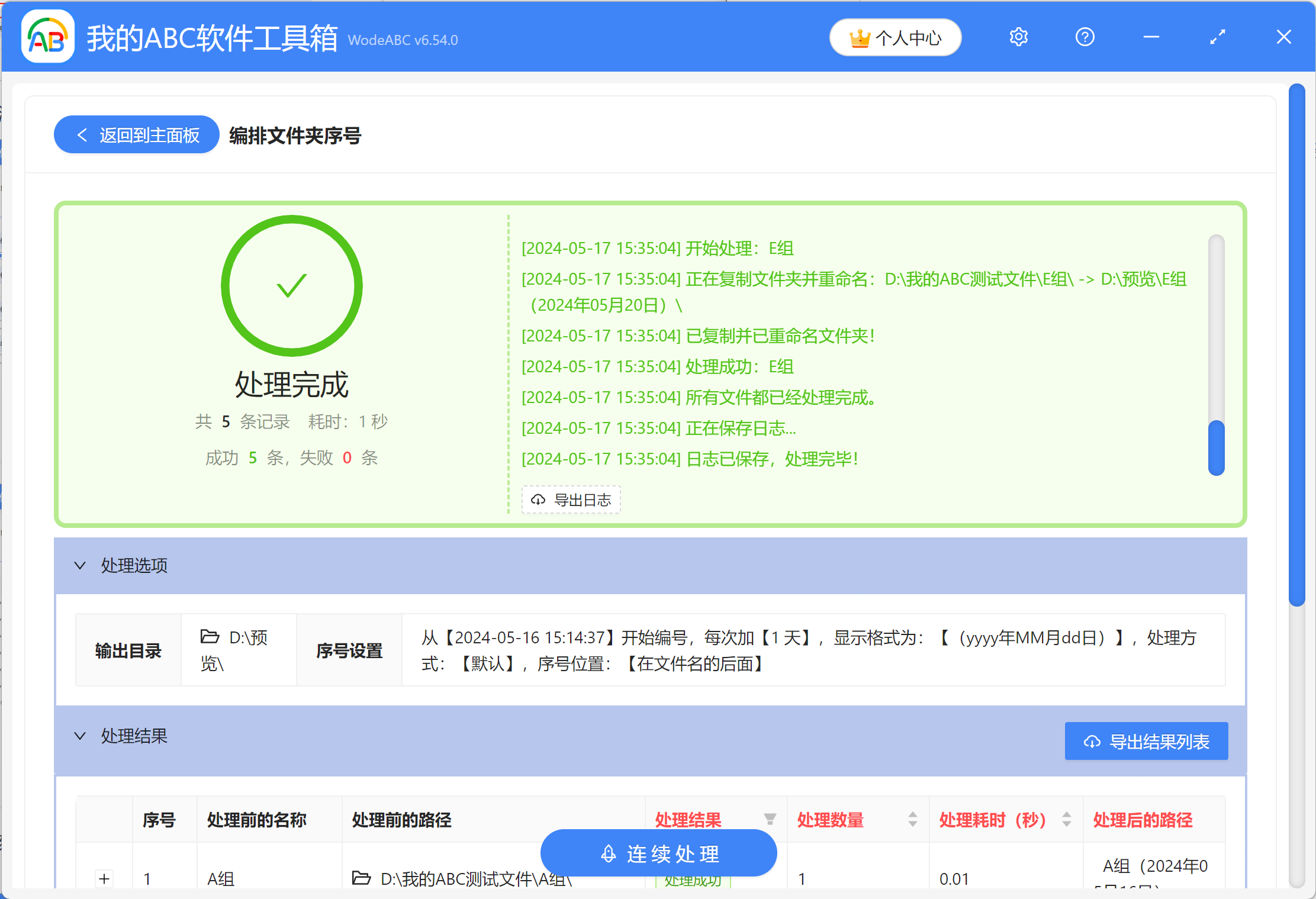Open the settings gear icon
The height and width of the screenshot is (899, 1316).
click(1018, 37)
